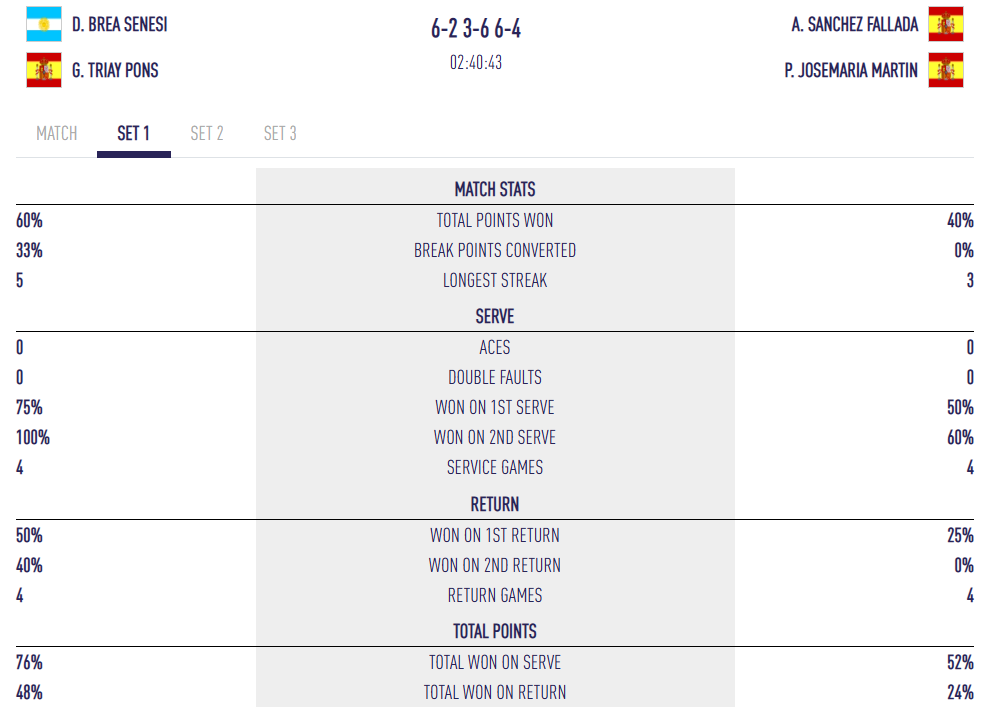
Task: Click the Argentina flag beside D. Brea Senesi
Action: point(44,24)
